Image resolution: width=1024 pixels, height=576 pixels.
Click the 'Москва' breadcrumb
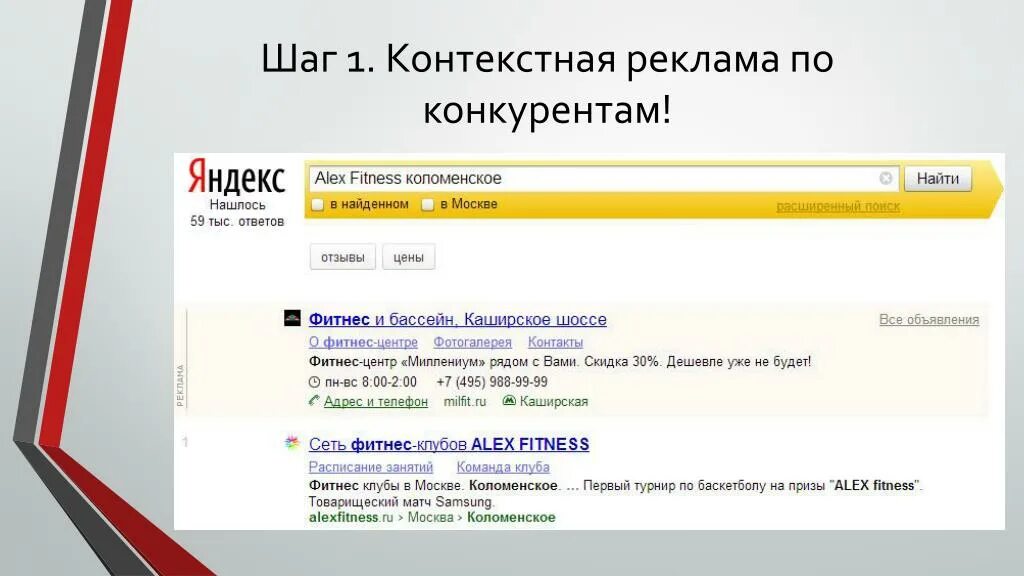(x=430, y=517)
